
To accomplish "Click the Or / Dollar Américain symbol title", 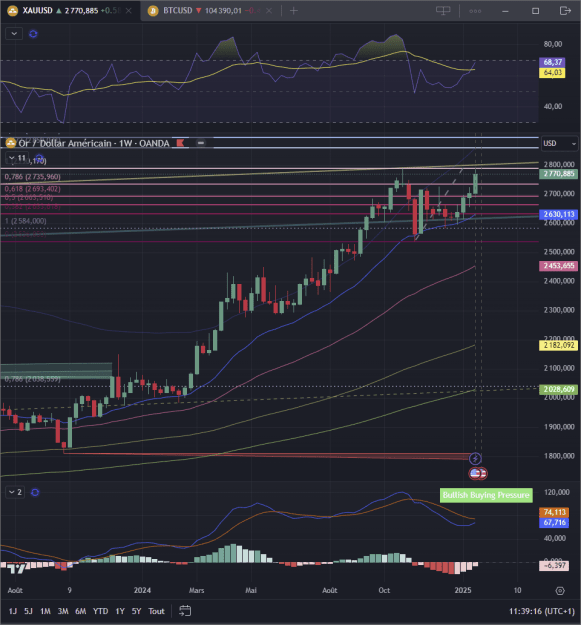I will click(94, 143).
